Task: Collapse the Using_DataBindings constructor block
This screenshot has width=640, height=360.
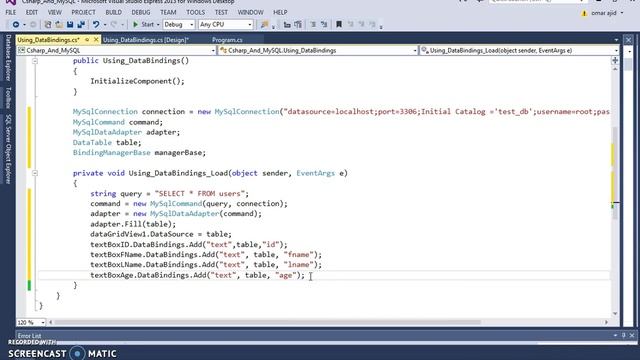Action: coord(35,61)
